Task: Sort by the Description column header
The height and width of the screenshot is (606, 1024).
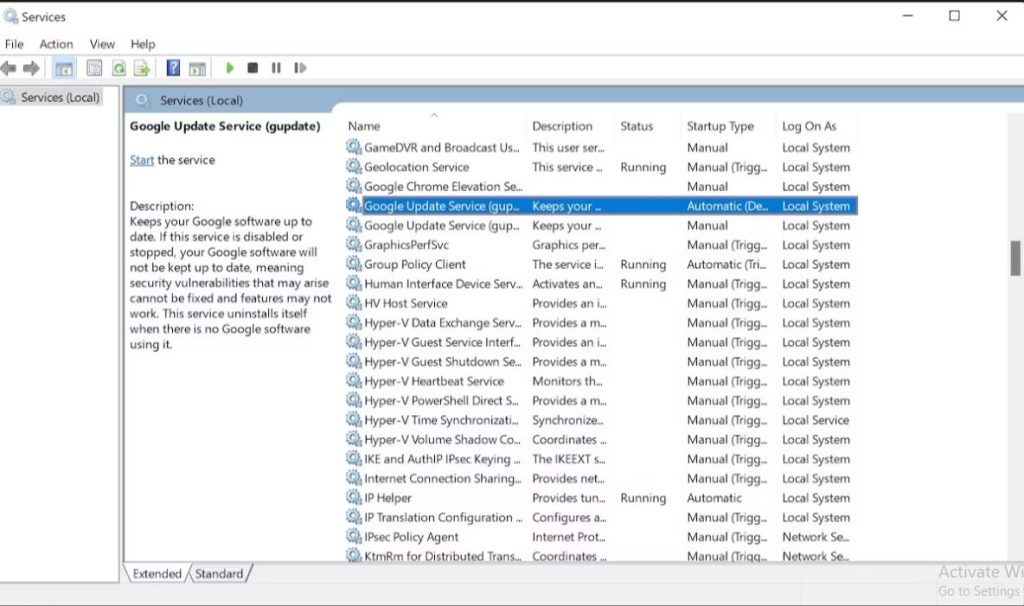Action: pyautogui.click(x=562, y=126)
